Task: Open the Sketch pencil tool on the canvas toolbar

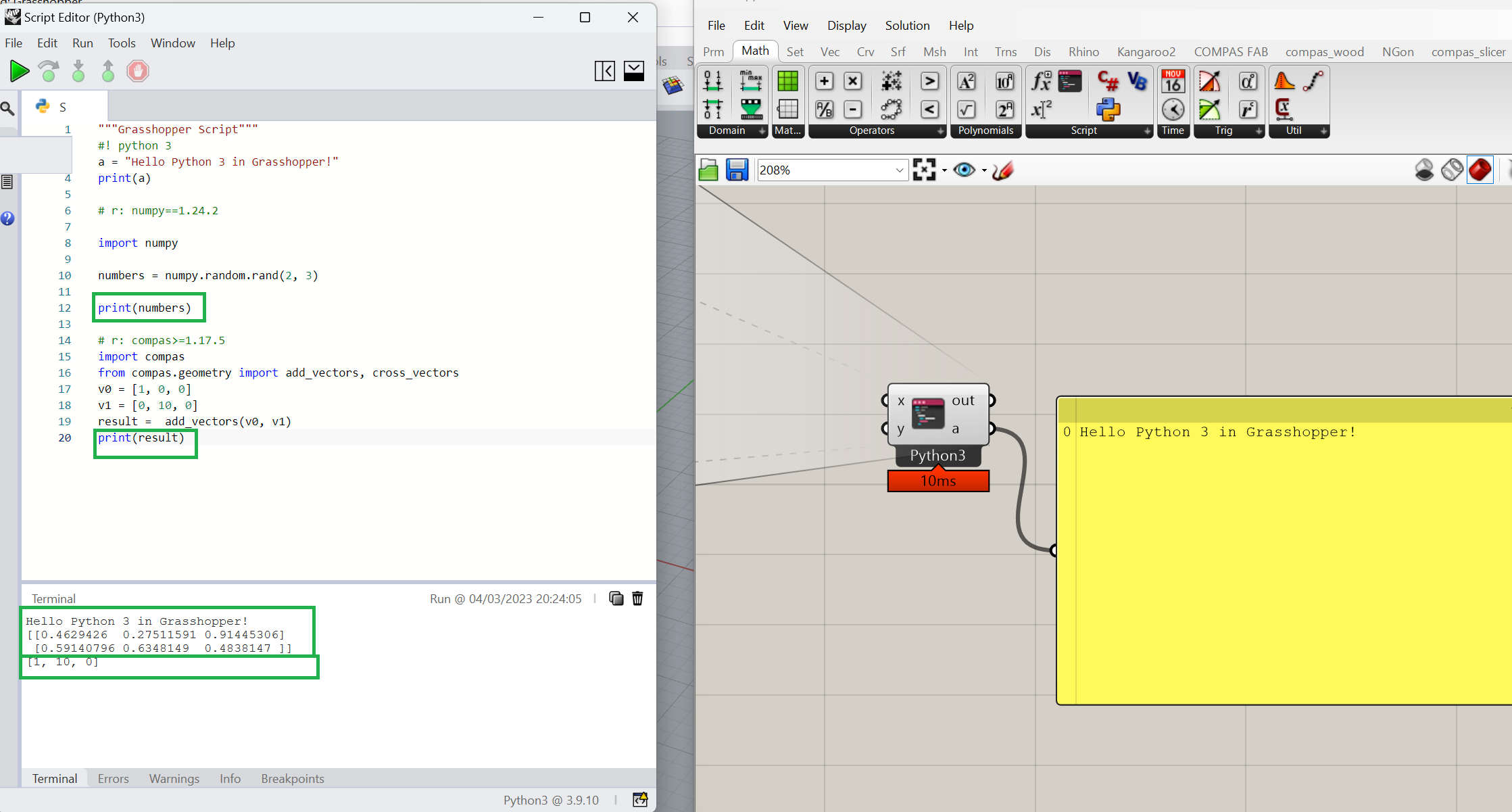Action: (1002, 170)
